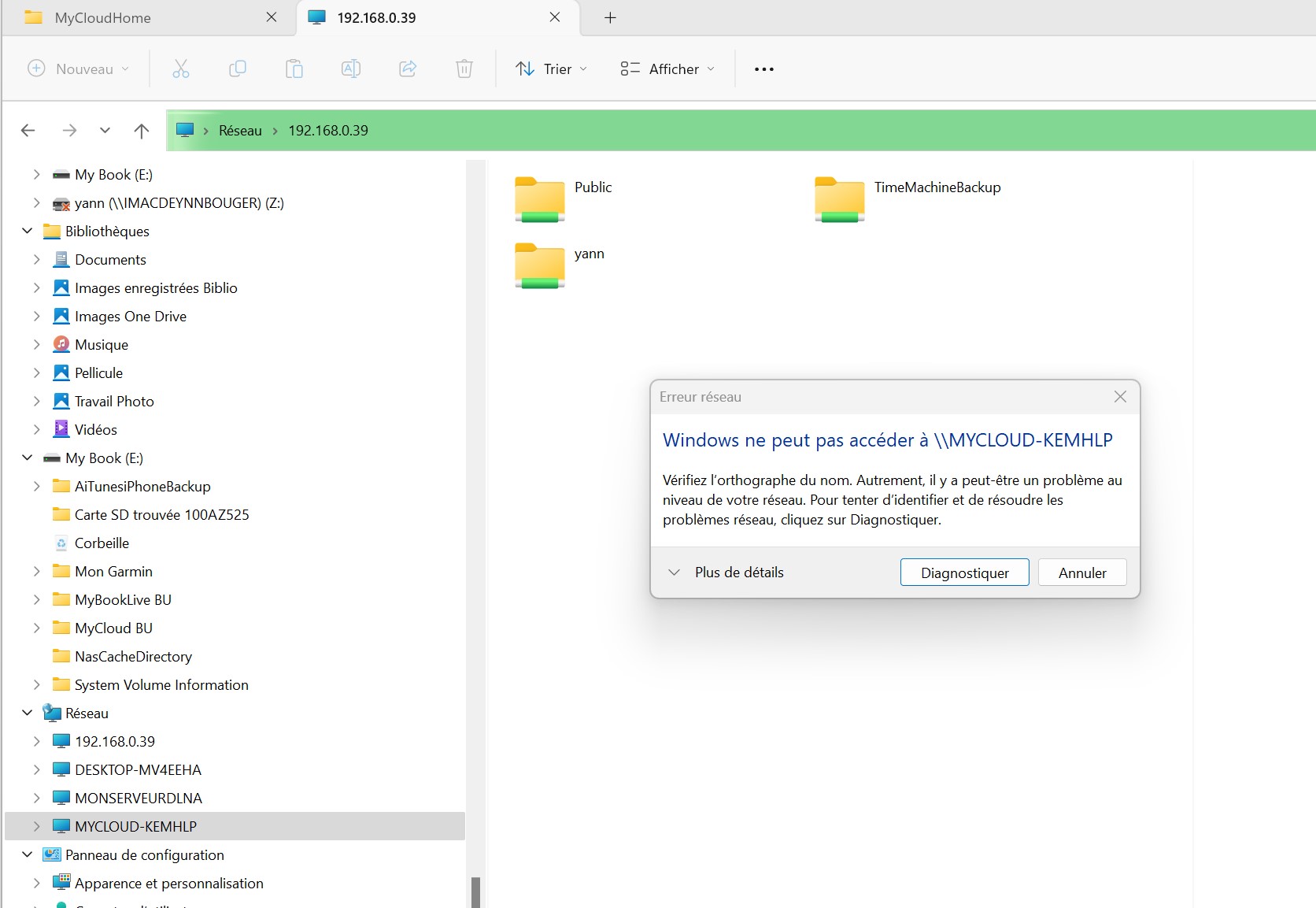Select 192.168.0.39 in network tree
Image resolution: width=1316 pixels, height=908 pixels.
click(x=115, y=741)
